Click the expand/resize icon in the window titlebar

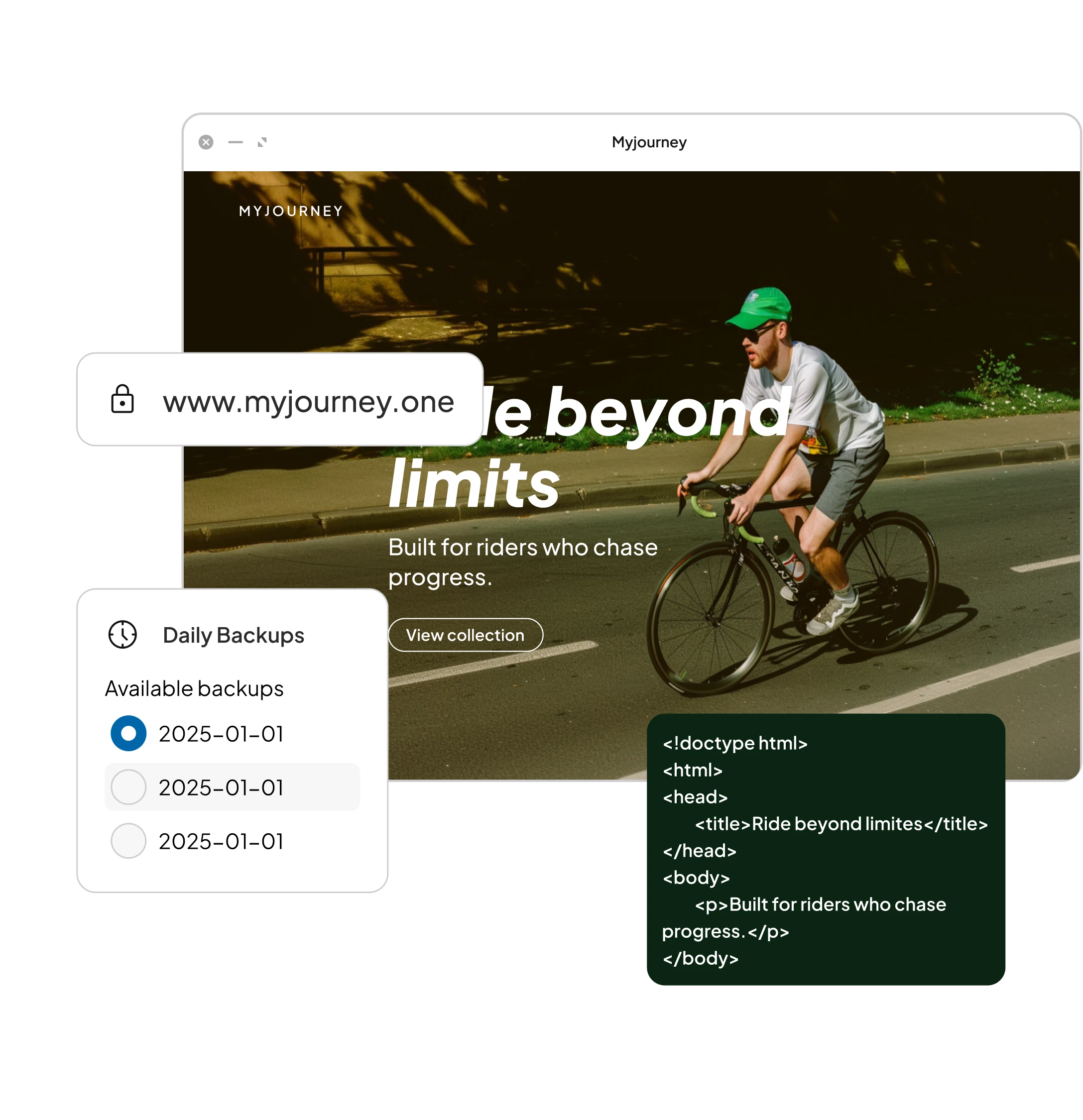(263, 143)
